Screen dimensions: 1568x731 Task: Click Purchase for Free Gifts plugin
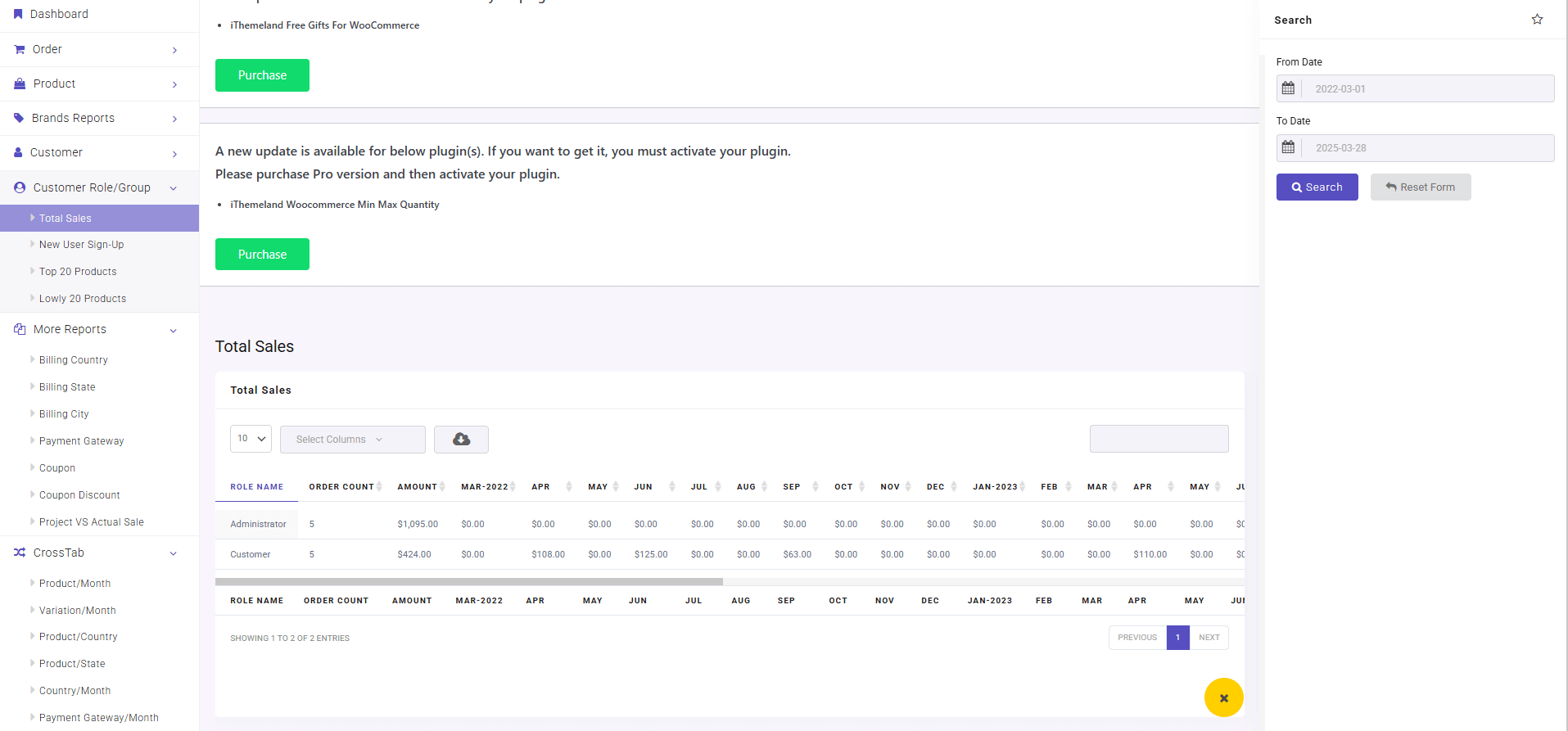(x=262, y=75)
